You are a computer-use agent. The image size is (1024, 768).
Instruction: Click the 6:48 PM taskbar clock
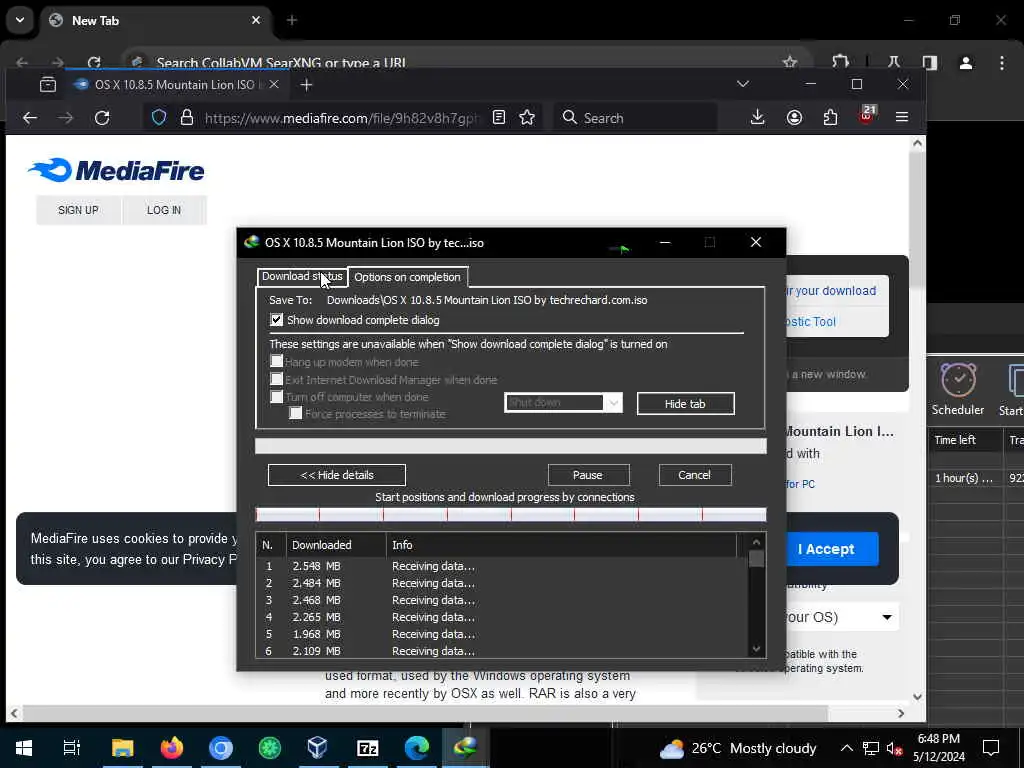(x=938, y=748)
